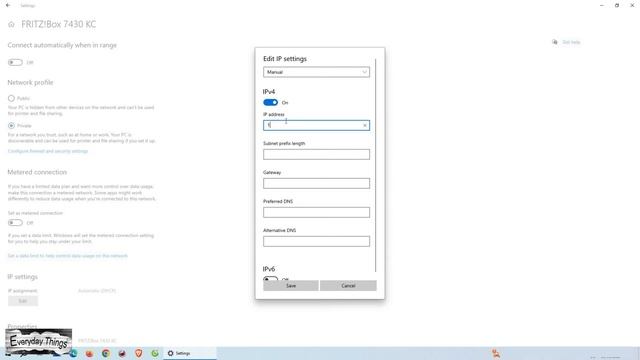Click the Edit button under IP assignment
Screen dimensions: 640x360
(x=23, y=301)
